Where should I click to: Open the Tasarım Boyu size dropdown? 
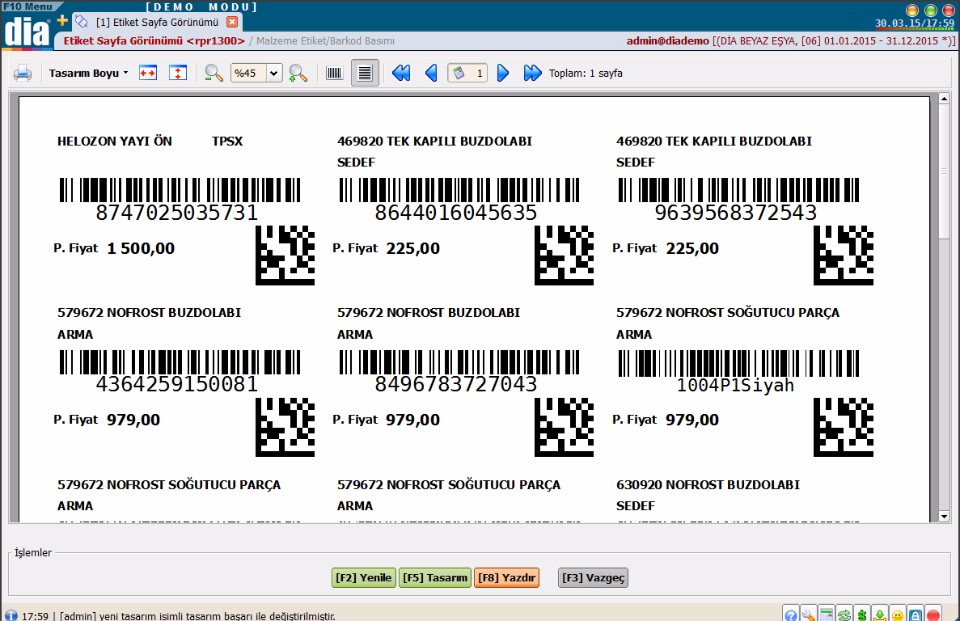pyautogui.click(x=89, y=73)
